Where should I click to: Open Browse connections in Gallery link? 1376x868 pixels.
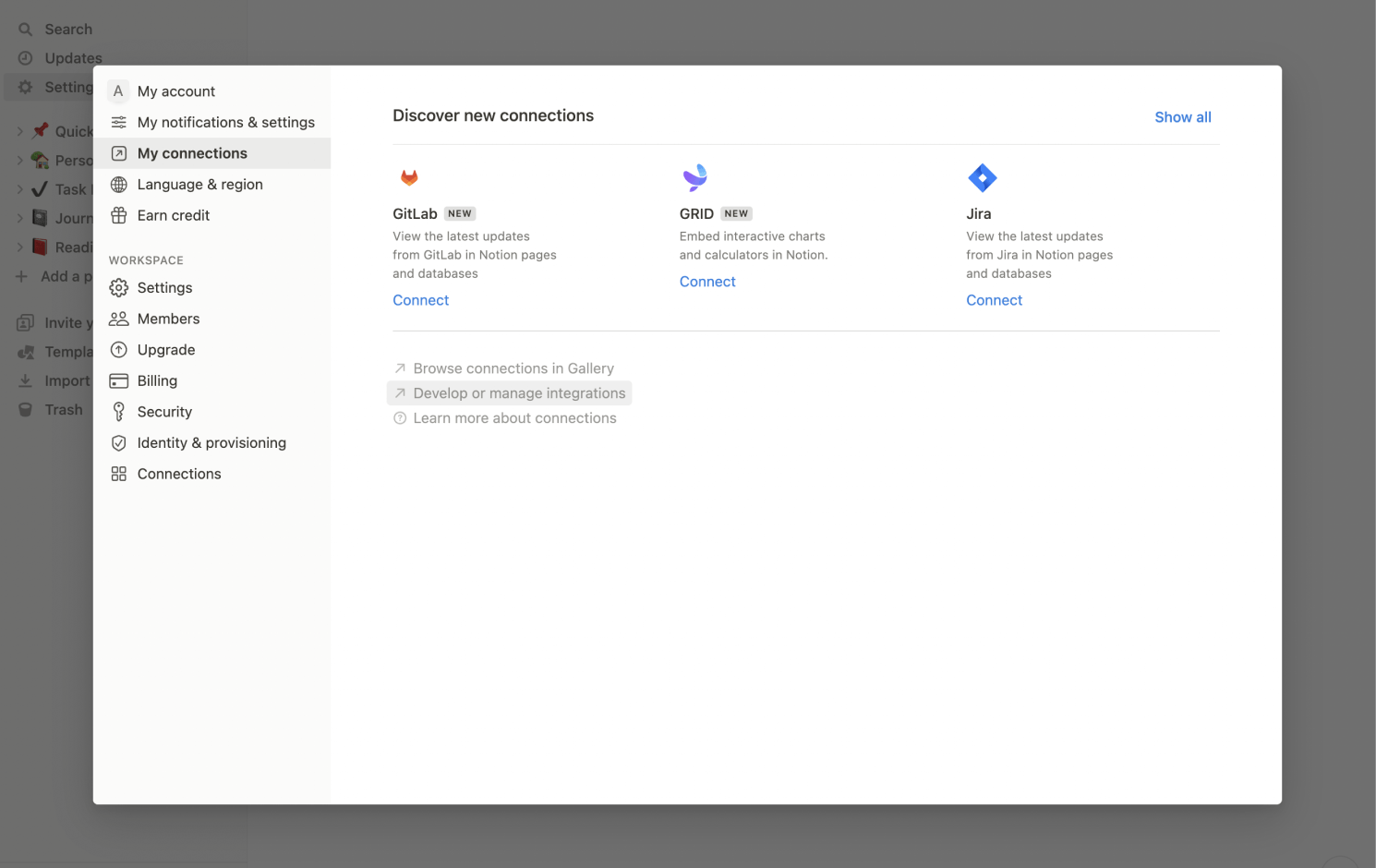504,368
